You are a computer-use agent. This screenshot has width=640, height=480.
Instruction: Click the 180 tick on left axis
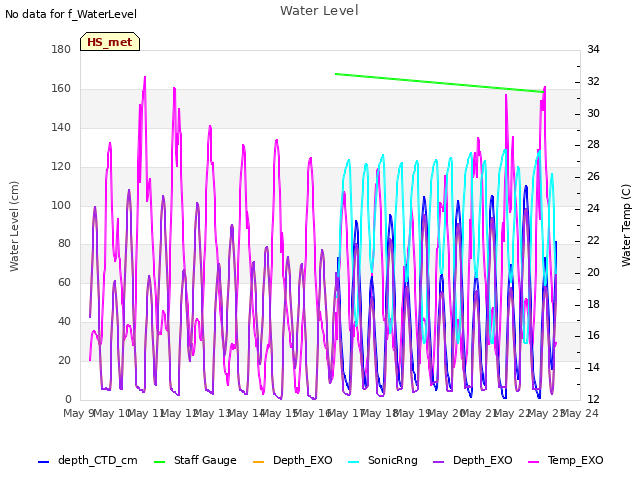tap(61, 49)
